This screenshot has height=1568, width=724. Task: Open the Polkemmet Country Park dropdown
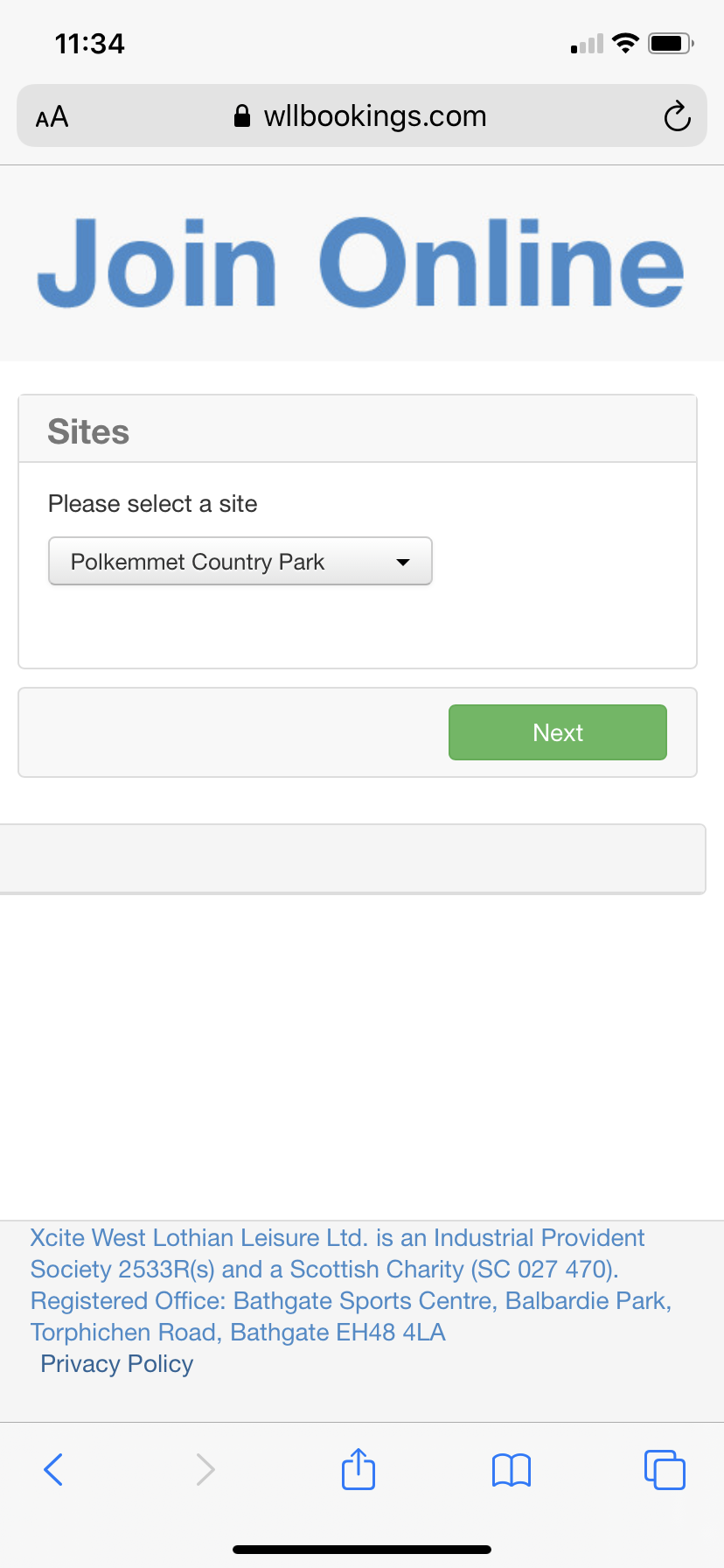pos(240,561)
